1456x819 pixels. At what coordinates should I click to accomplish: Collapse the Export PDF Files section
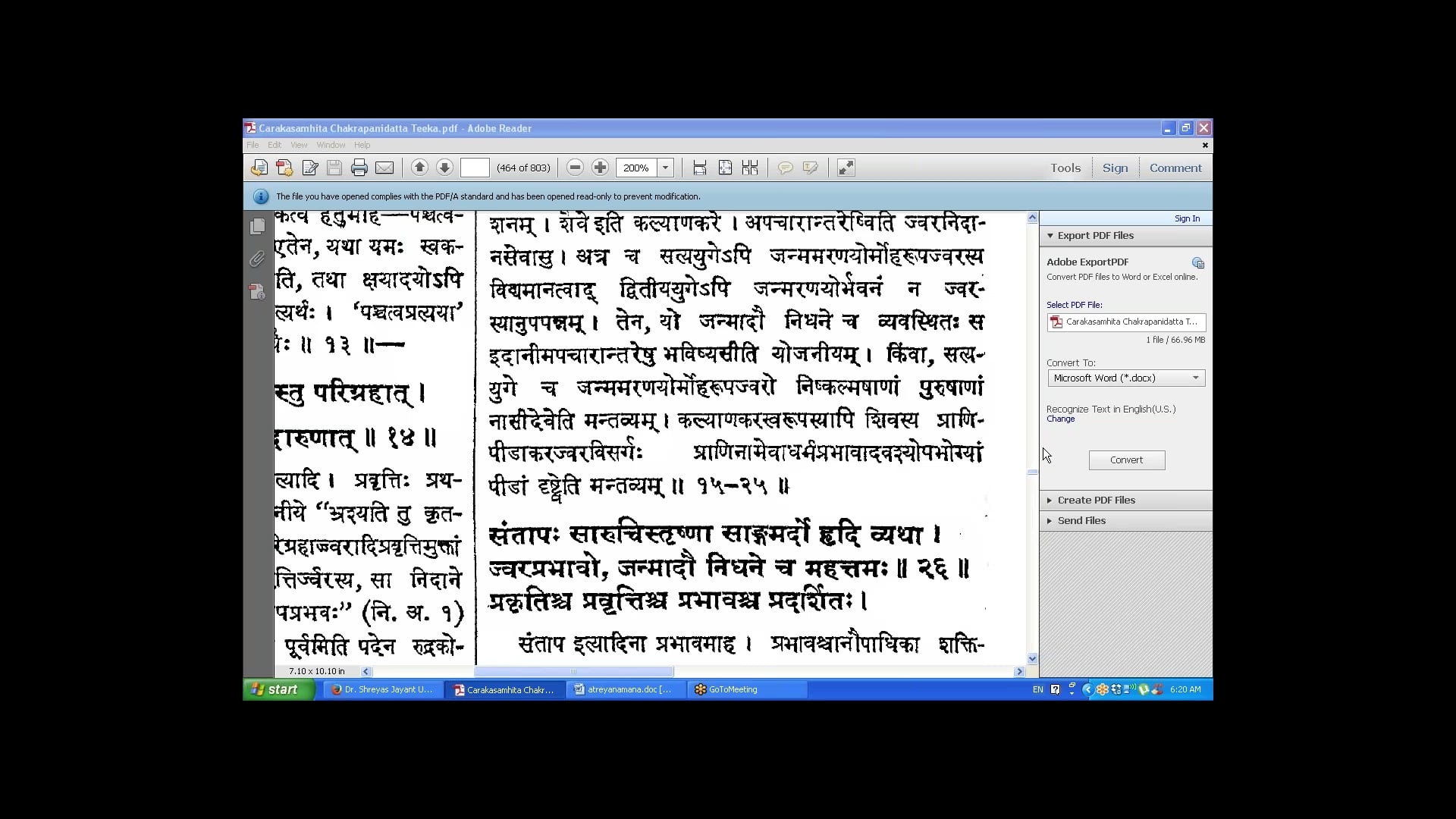coord(1095,236)
